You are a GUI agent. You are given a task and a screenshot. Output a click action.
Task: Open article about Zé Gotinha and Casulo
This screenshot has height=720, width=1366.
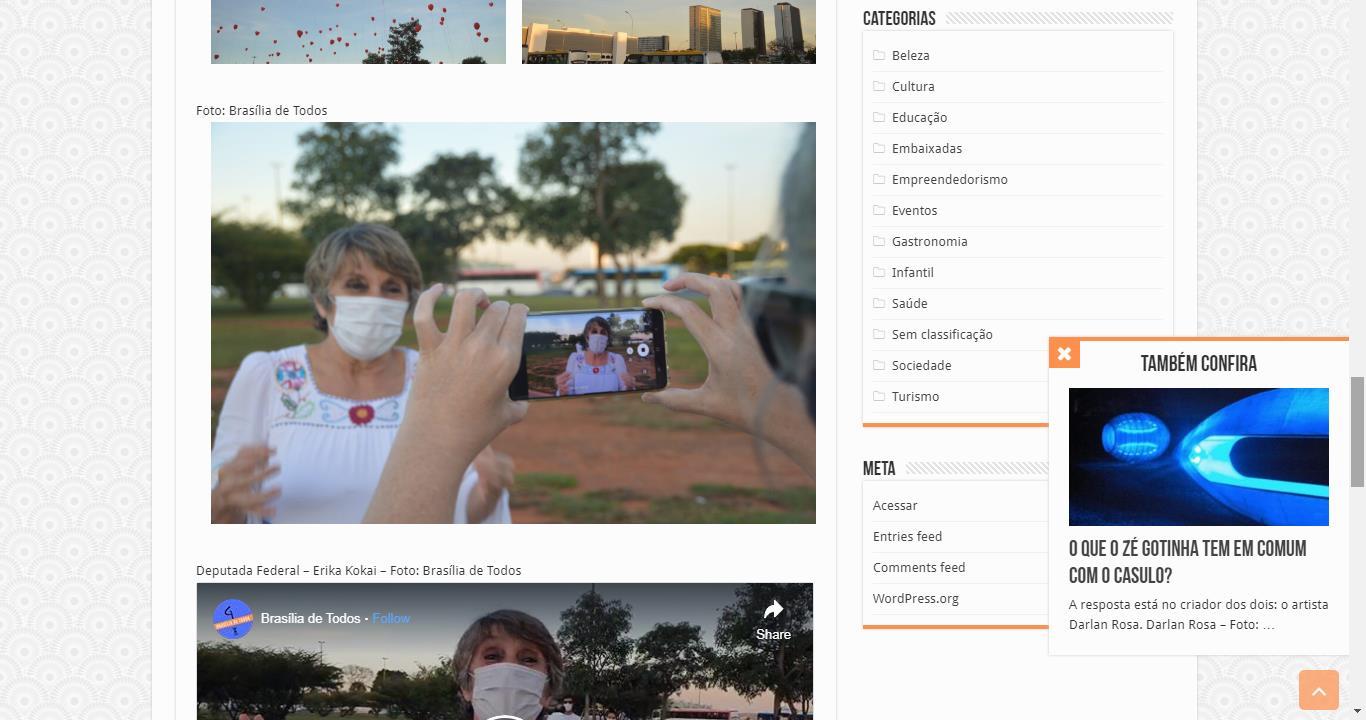click(1187, 562)
